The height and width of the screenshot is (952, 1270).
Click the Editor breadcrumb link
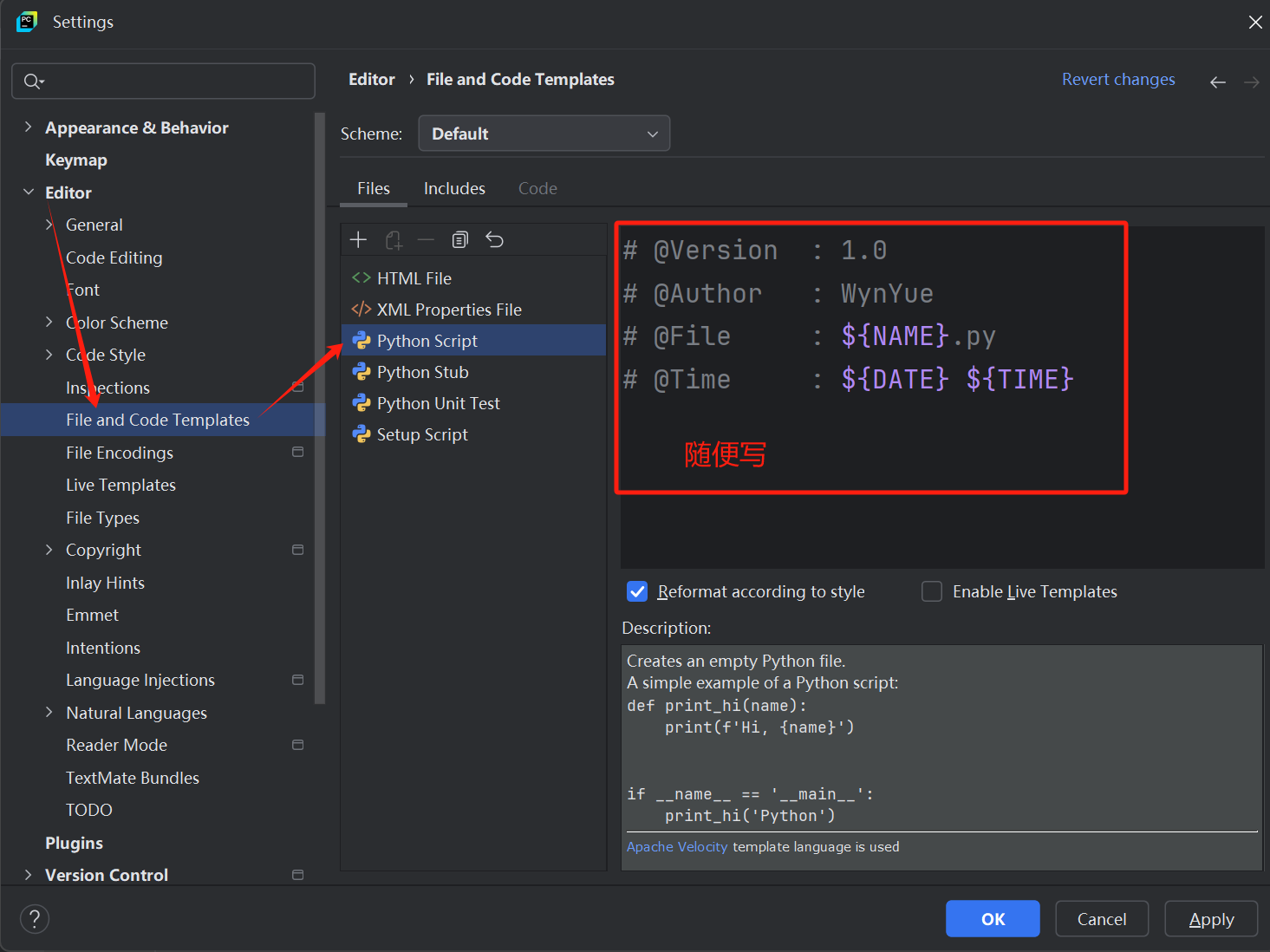tap(372, 79)
